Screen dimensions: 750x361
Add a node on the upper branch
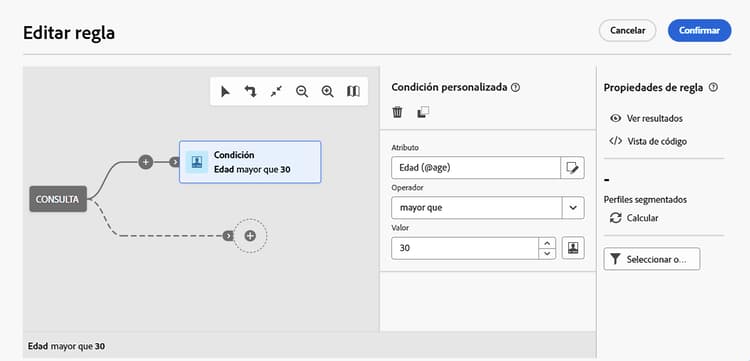tap(145, 162)
